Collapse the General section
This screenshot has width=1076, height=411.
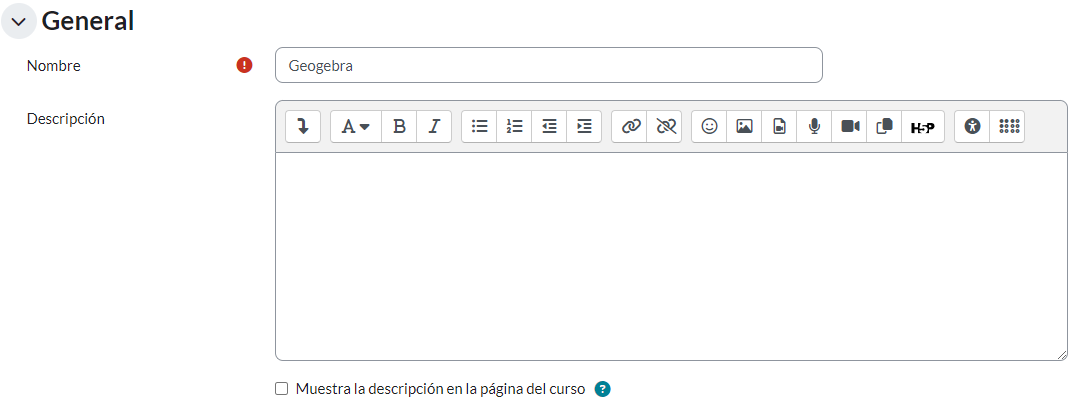coord(18,21)
